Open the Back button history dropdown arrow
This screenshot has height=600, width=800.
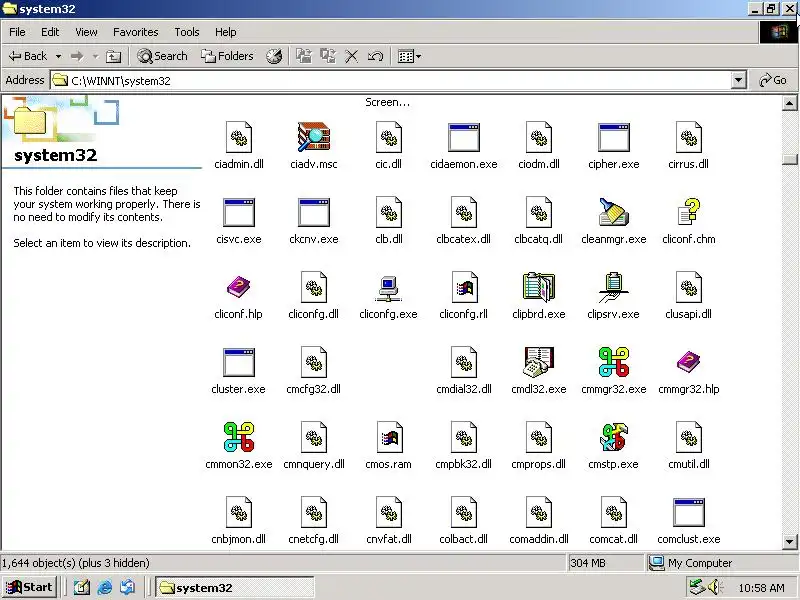58,56
